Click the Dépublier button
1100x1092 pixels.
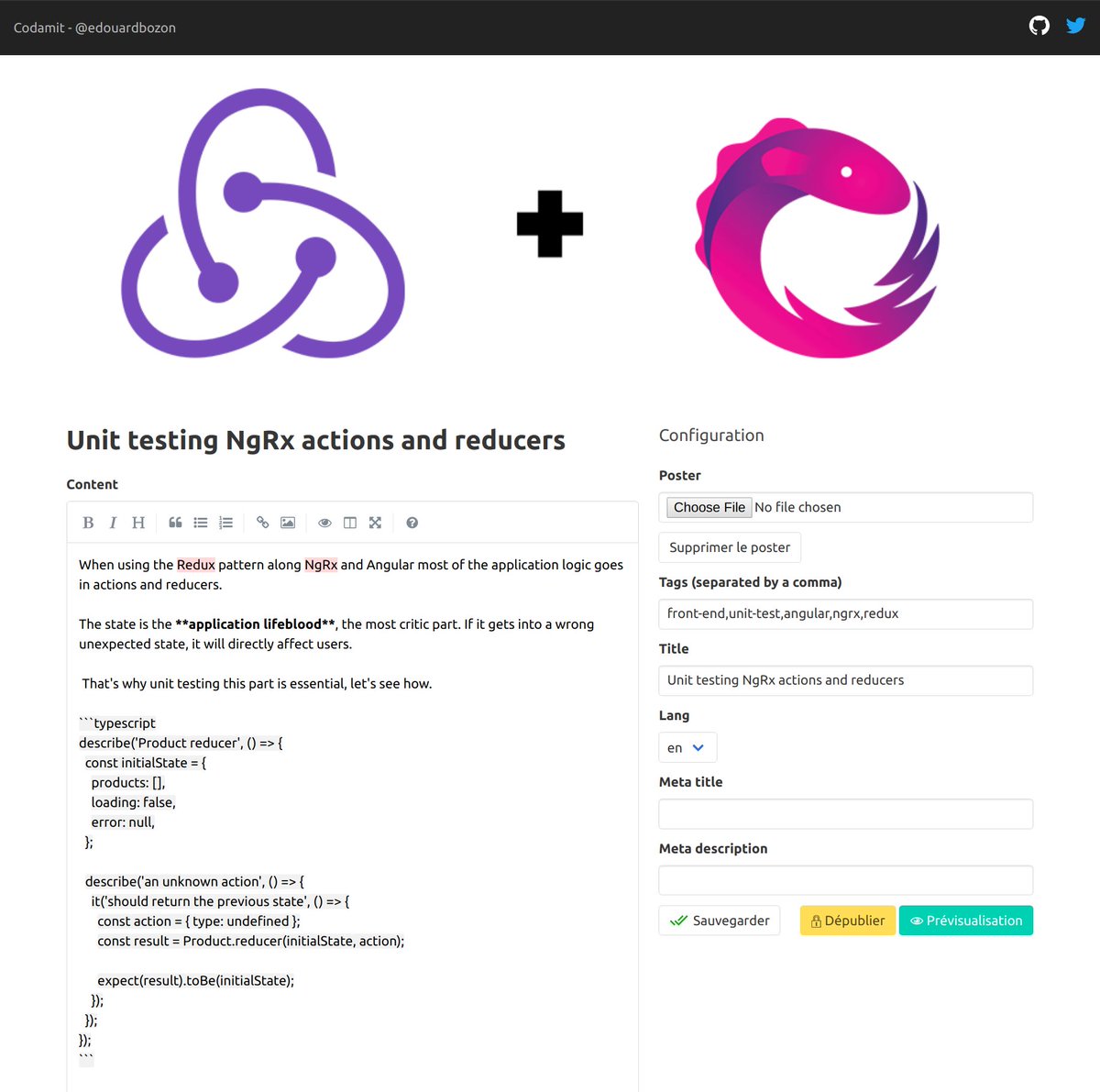coord(848,921)
